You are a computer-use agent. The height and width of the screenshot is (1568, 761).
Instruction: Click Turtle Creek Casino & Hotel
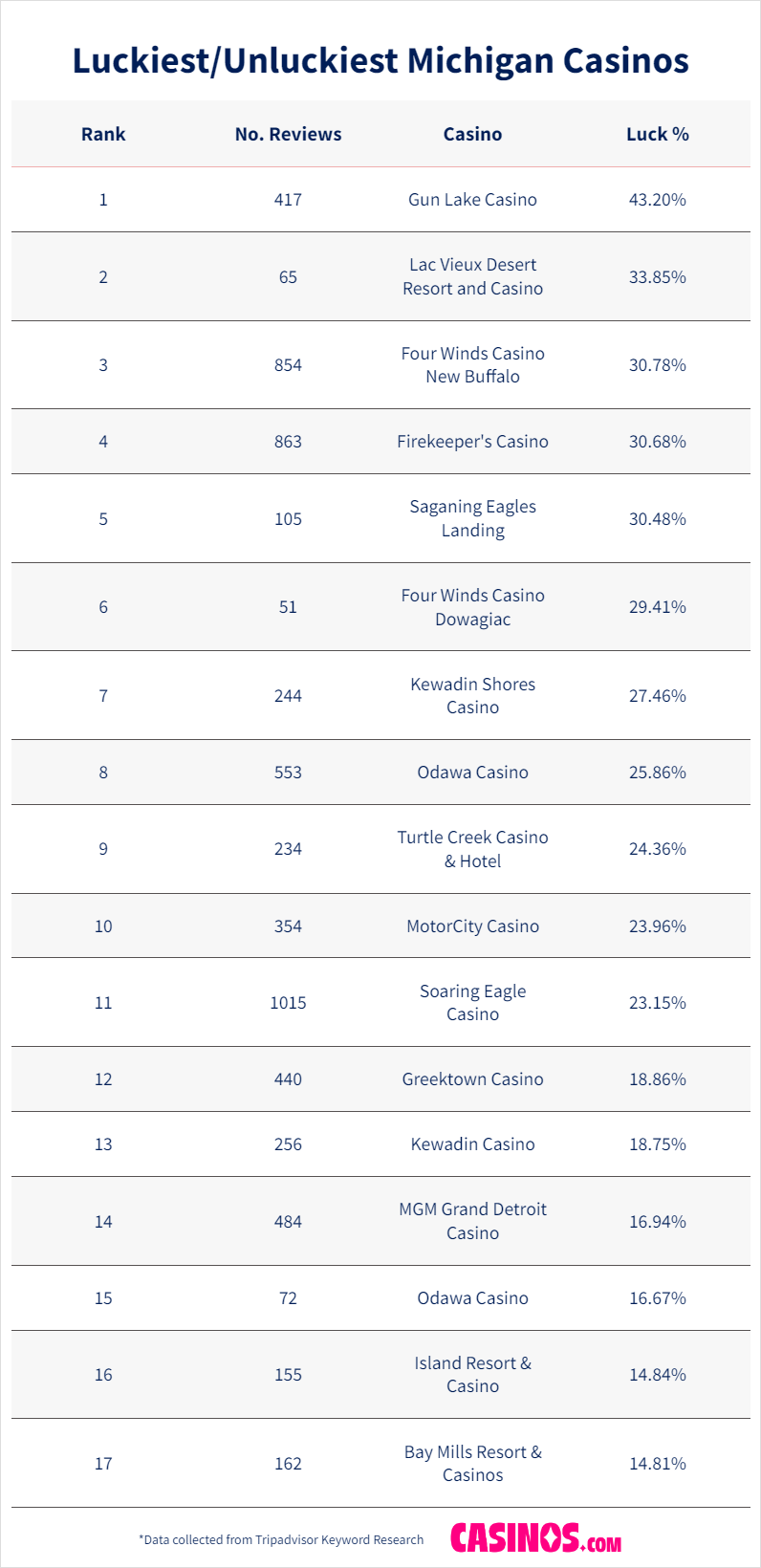point(472,849)
